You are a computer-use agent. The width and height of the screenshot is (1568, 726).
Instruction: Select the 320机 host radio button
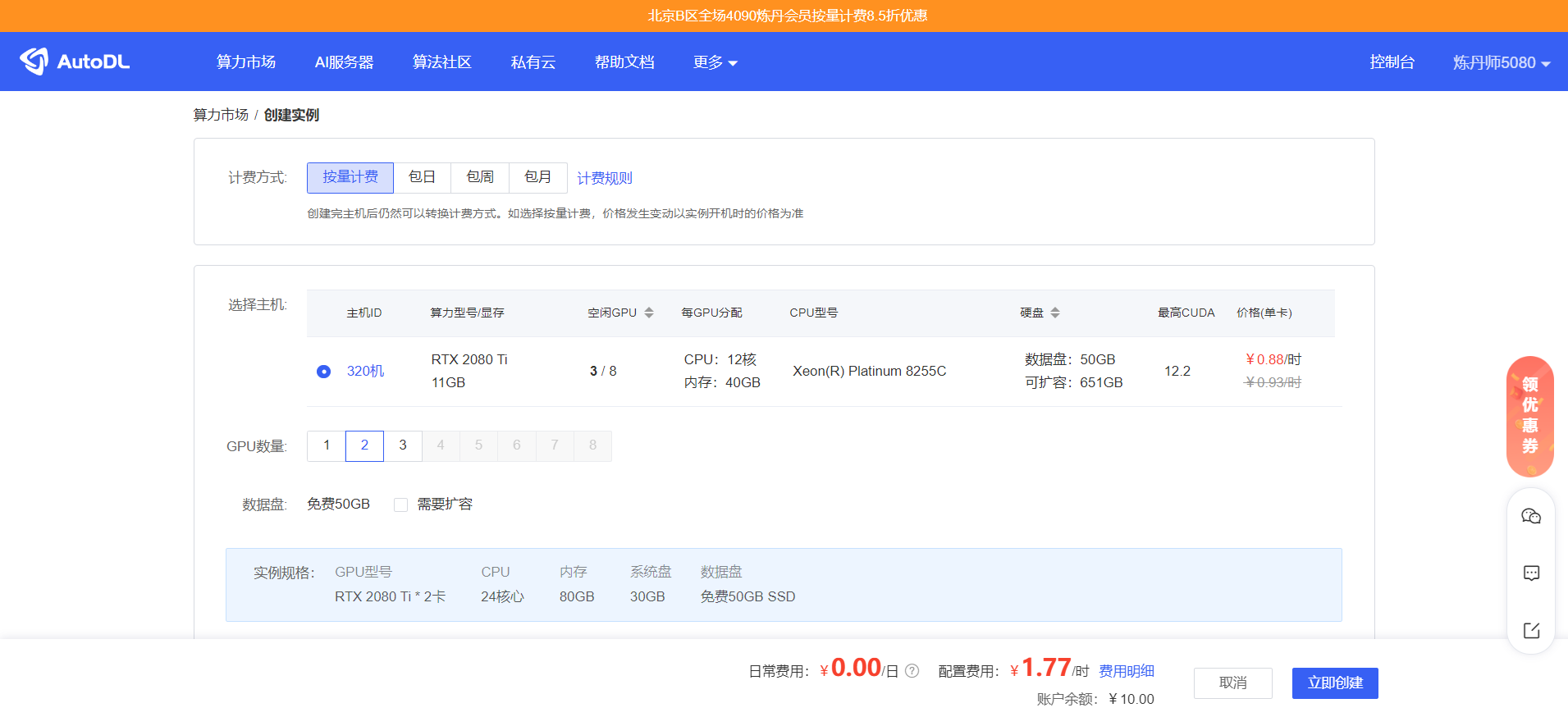pos(323,372)
